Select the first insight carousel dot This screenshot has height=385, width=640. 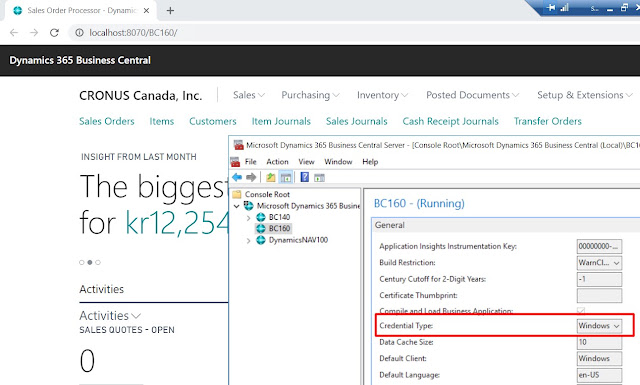pyautogui.click(x=82, y=263)
